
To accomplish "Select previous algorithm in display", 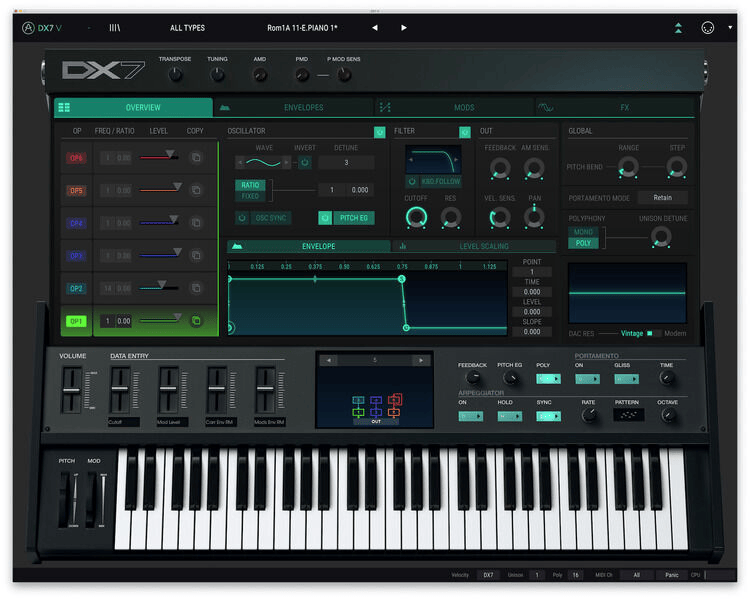I will click(x=328, y=360).
